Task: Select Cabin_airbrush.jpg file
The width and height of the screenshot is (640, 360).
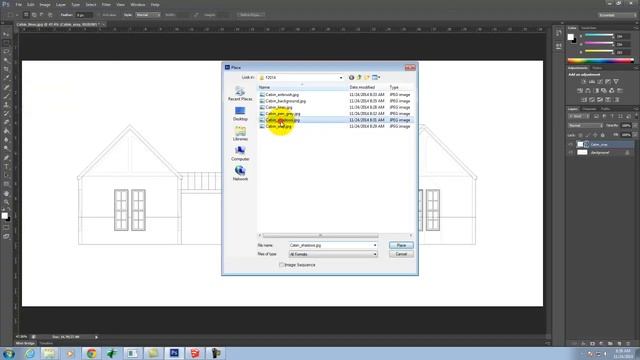Action: tap(282, 95)
